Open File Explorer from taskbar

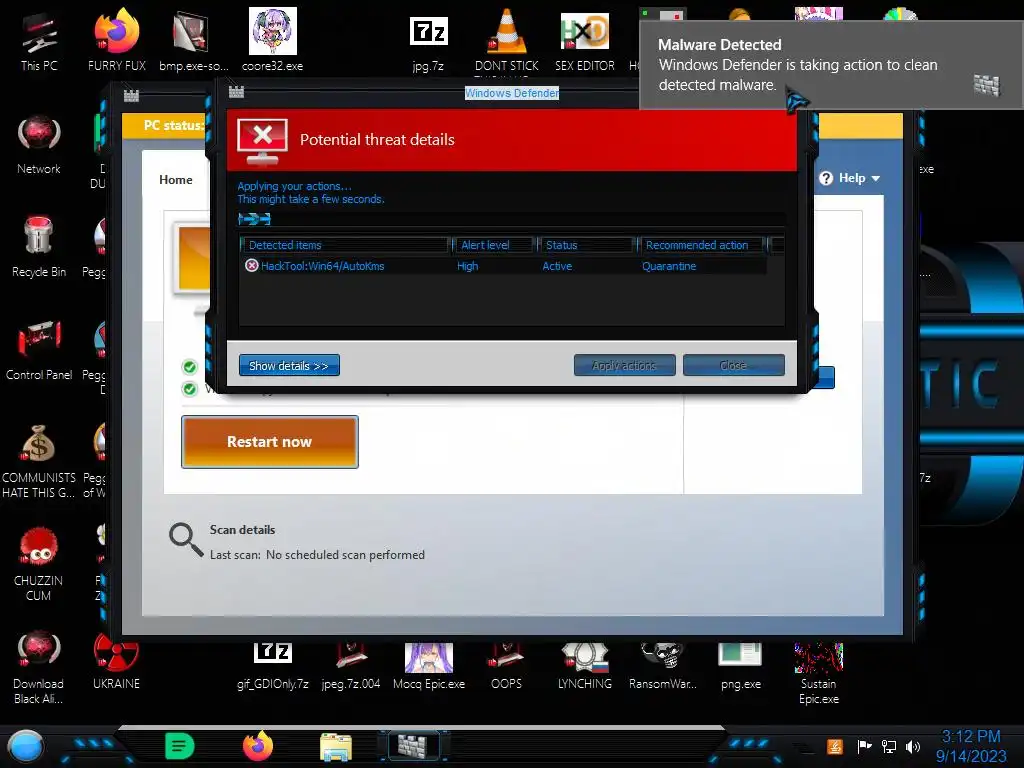click(x=336, y=746)
